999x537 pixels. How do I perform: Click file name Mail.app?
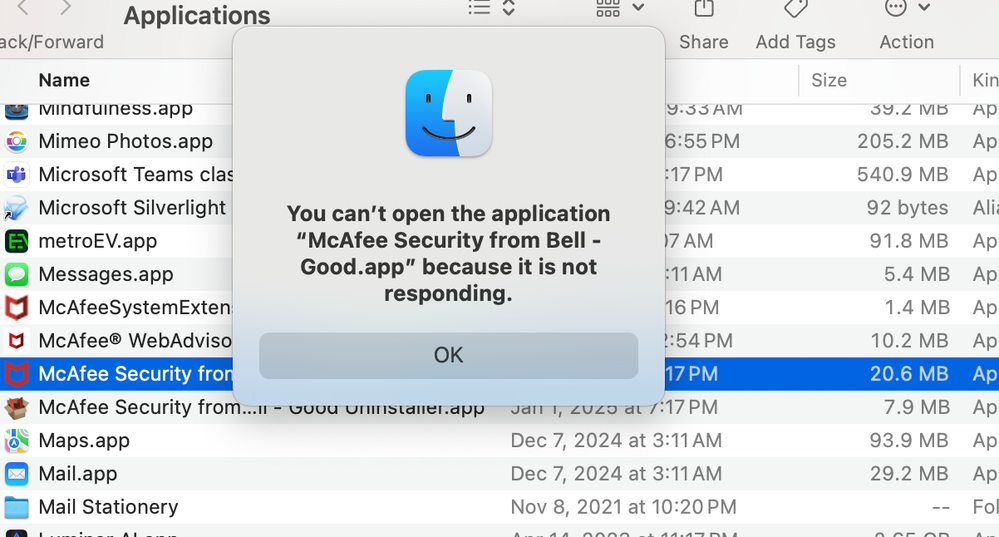78,474
